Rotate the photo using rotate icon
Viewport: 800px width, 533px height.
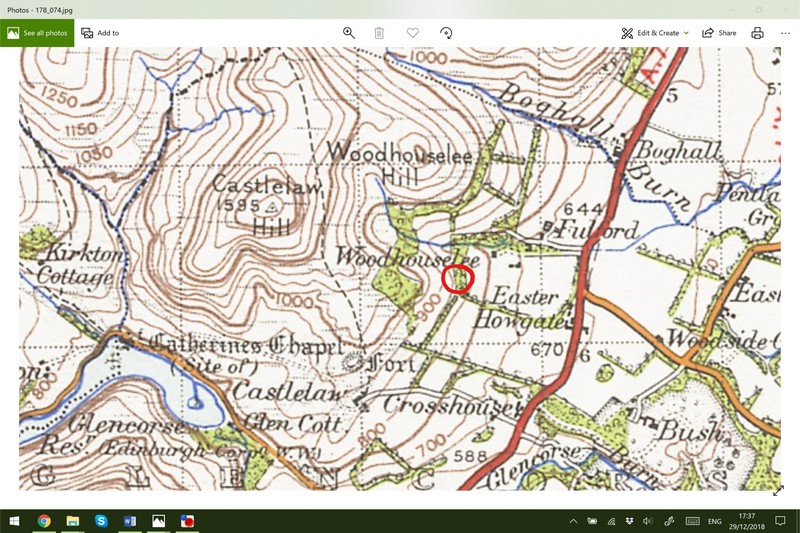coord(446,33)
